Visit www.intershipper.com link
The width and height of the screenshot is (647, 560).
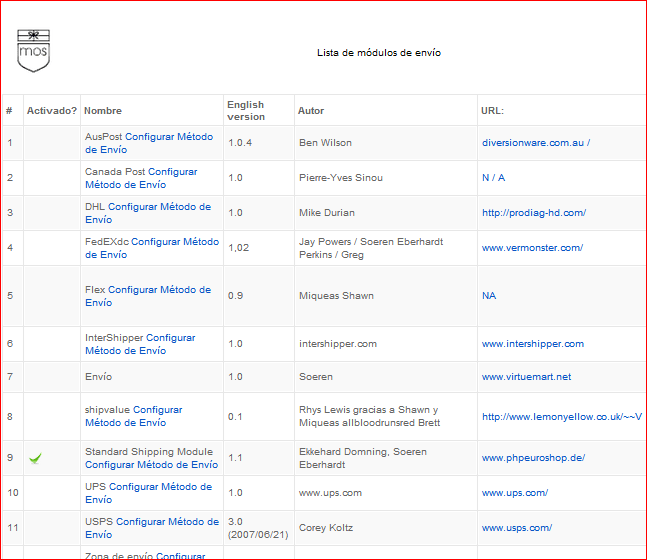[533, 344]
